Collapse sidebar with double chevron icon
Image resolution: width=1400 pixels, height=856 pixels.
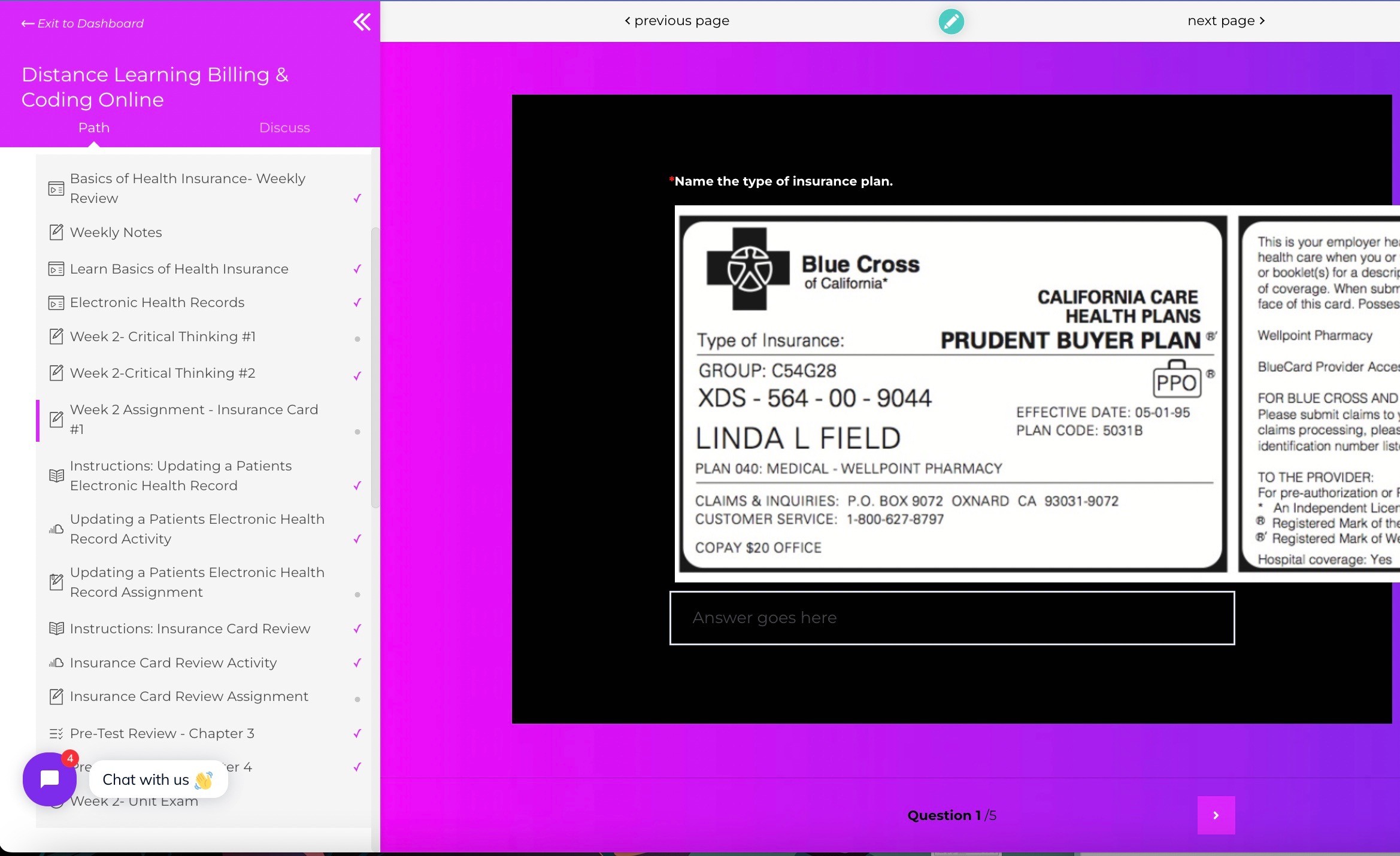(362, 22)
